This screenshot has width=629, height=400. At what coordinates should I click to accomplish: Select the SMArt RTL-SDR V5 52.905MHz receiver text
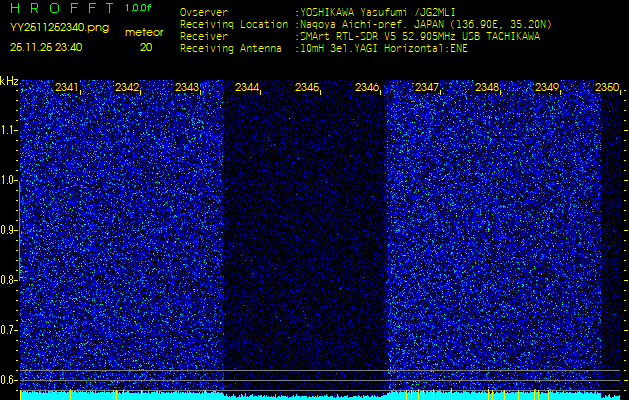(420, 37)
